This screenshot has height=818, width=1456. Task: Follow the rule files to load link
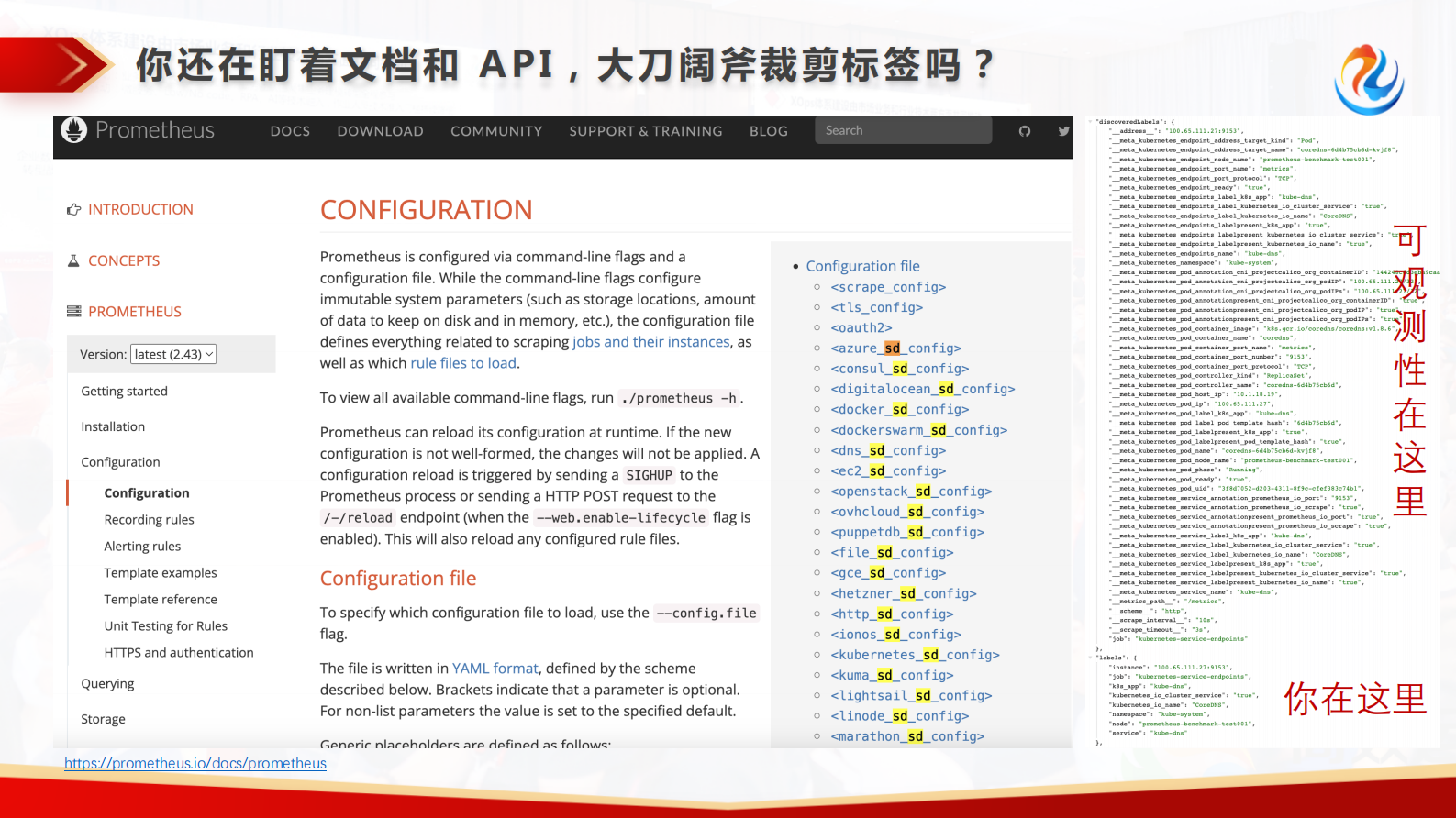(x=463, y=362)
